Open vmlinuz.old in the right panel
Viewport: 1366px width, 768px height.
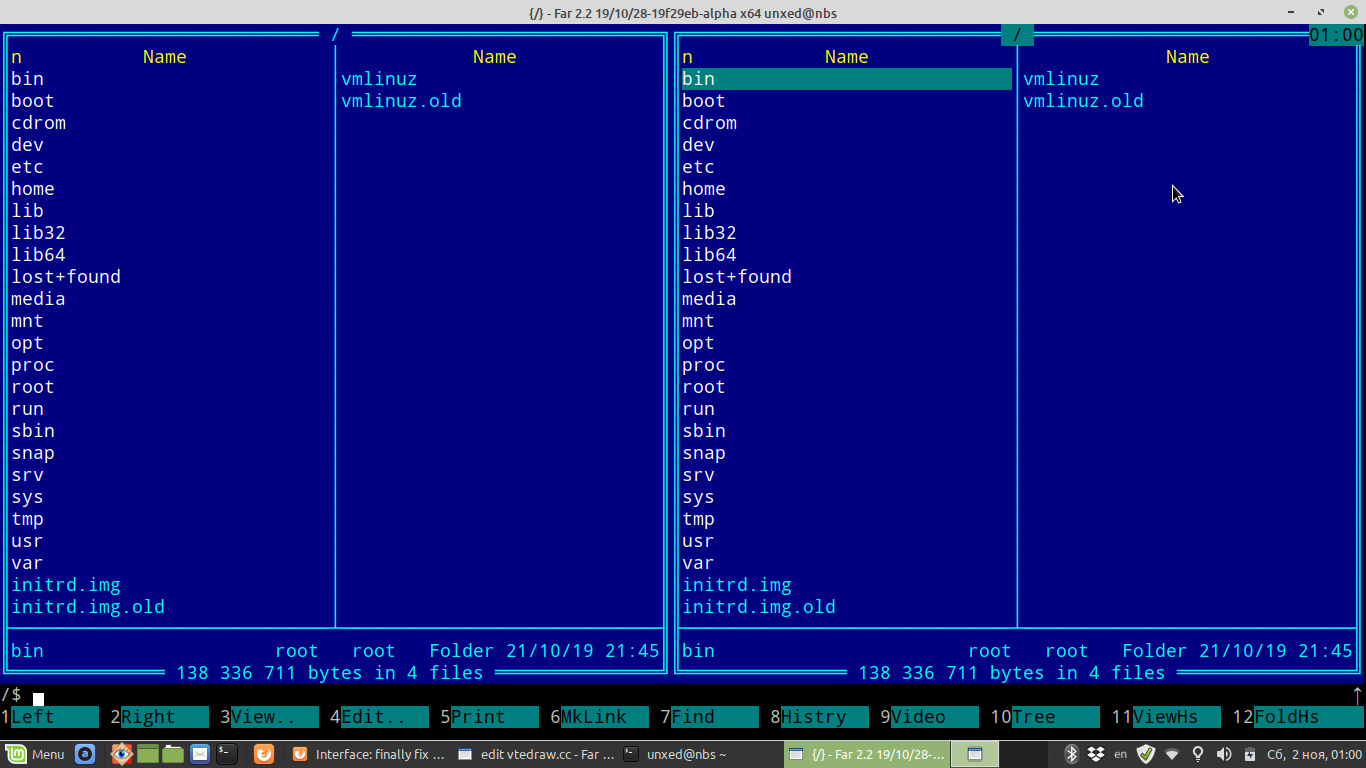[1083, 100]
